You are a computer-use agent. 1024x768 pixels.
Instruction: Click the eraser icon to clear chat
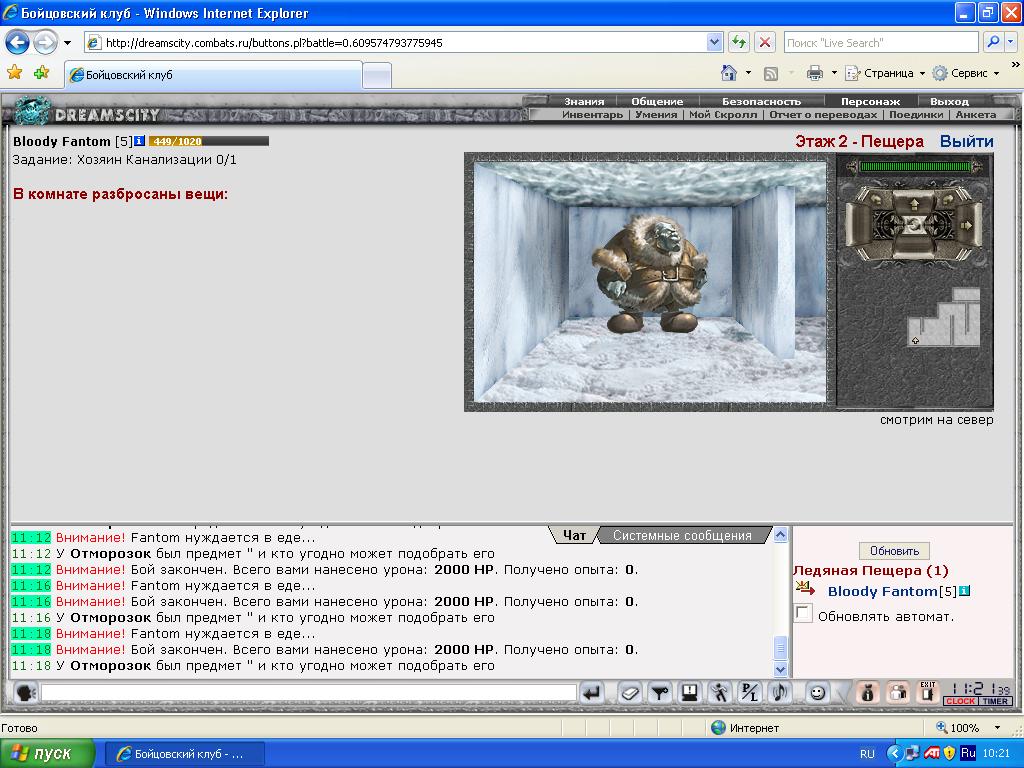pos(630,692)
